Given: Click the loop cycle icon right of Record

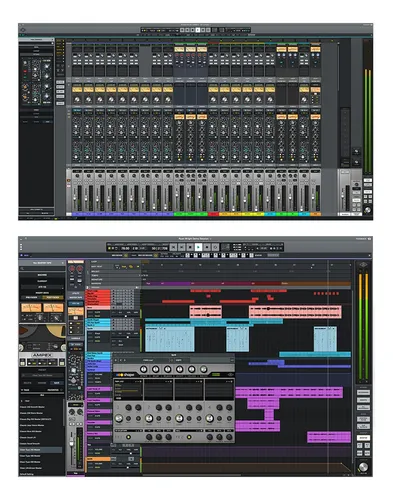Looking at the screenshot, I should [215, 247].
